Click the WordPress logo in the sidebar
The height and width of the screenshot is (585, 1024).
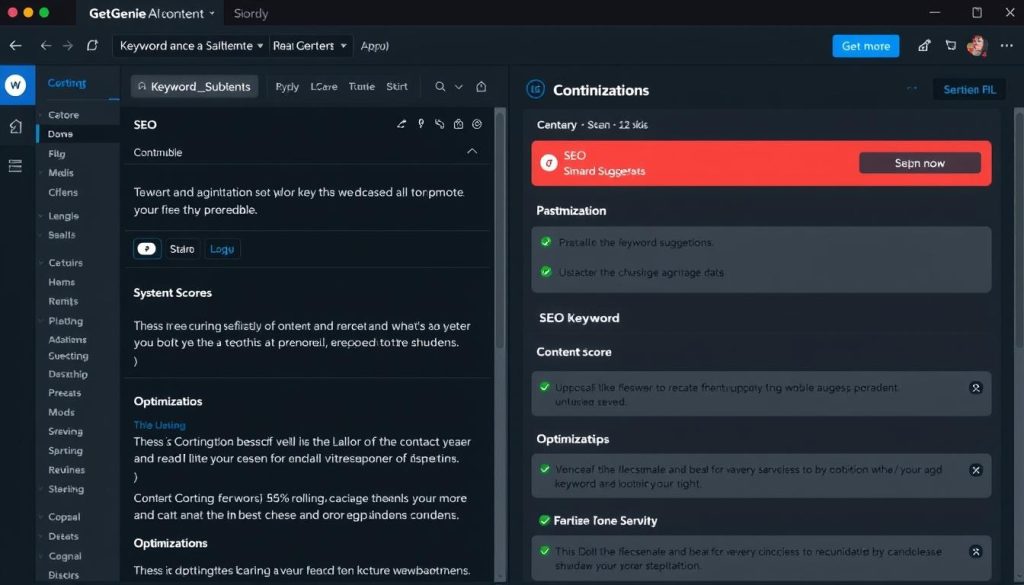tap(15, 86)
